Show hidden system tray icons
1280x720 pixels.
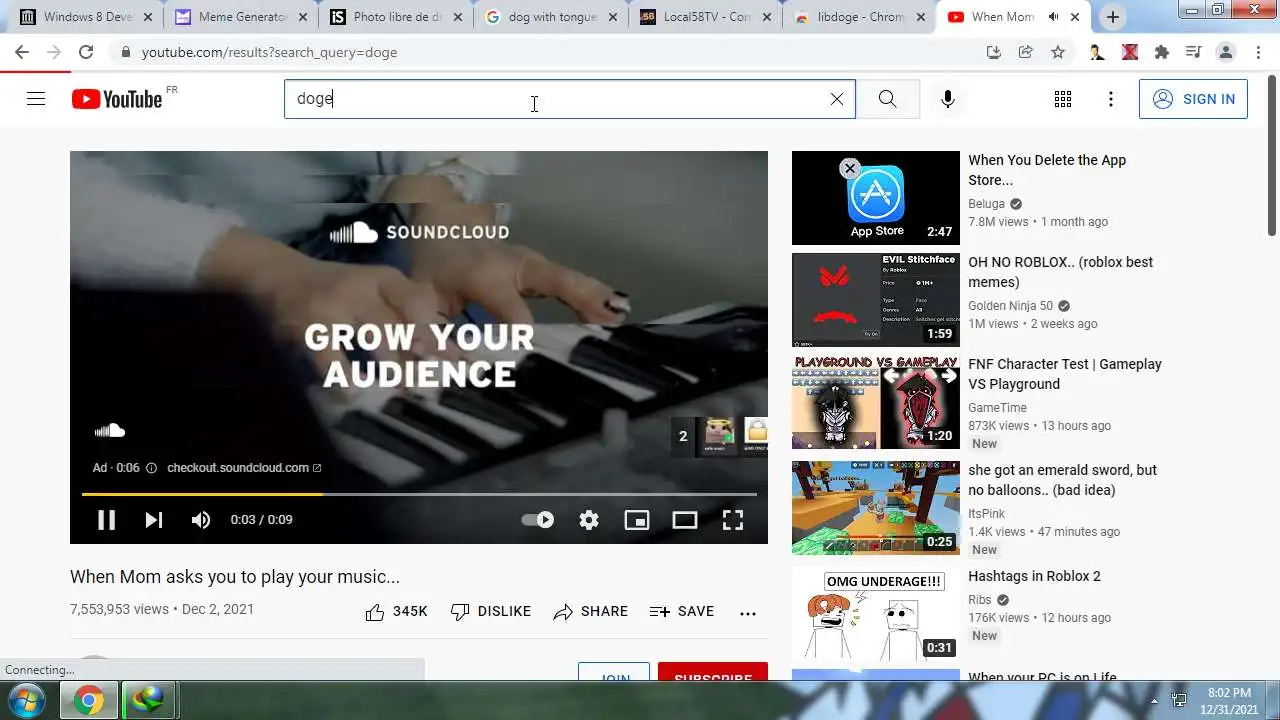click(1154, 700)
